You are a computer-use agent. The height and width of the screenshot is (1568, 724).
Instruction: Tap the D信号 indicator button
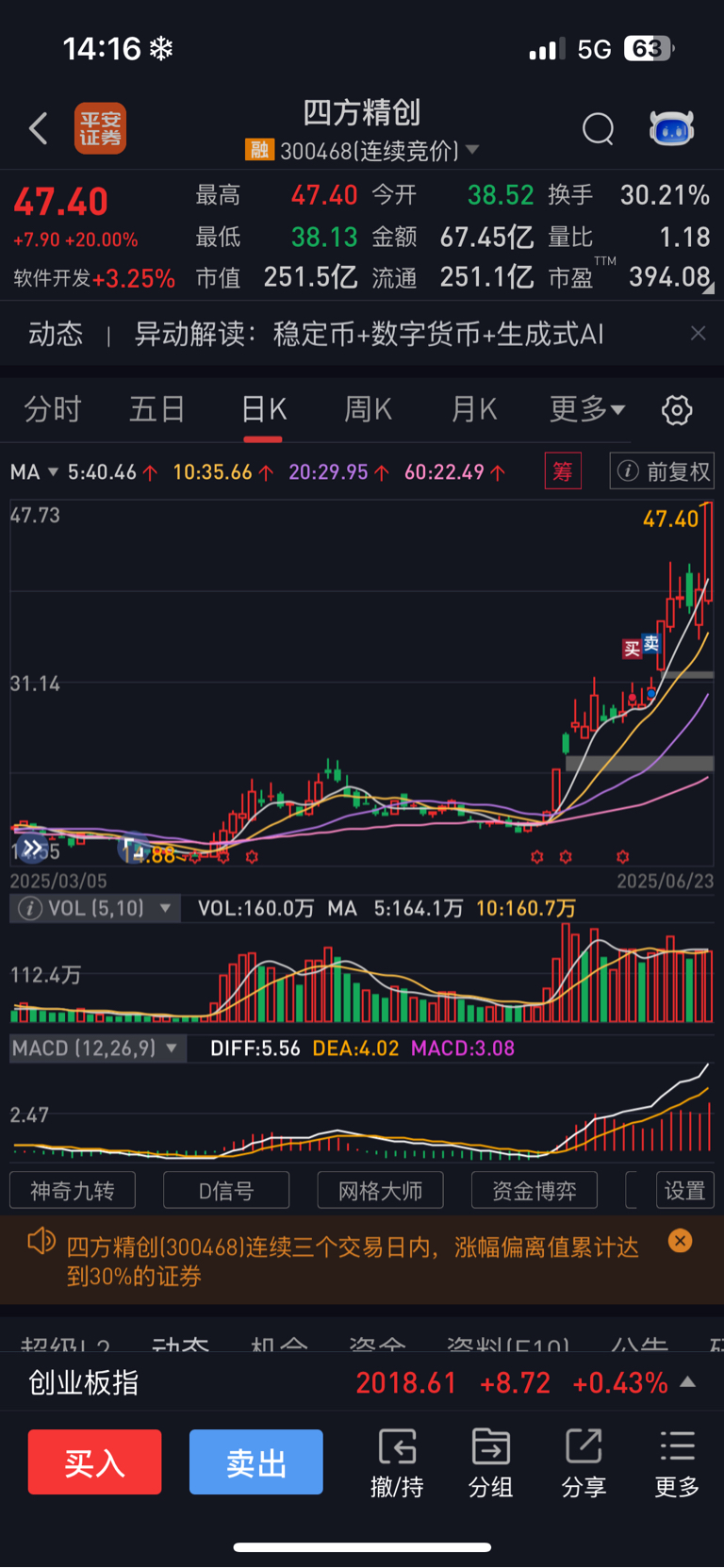(x=226, y=1191)
